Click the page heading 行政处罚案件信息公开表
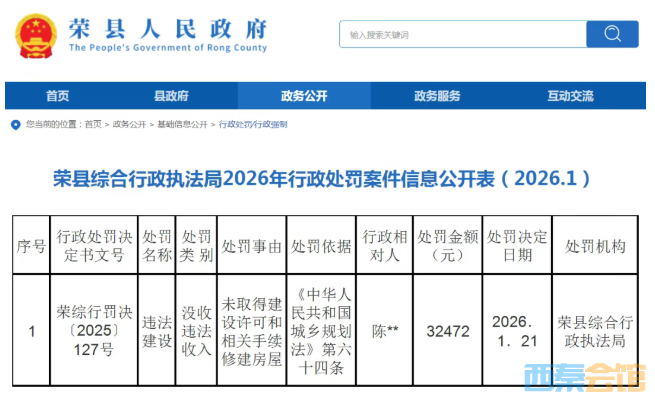This screenshot has height=400, width=655. coord(321,178)
